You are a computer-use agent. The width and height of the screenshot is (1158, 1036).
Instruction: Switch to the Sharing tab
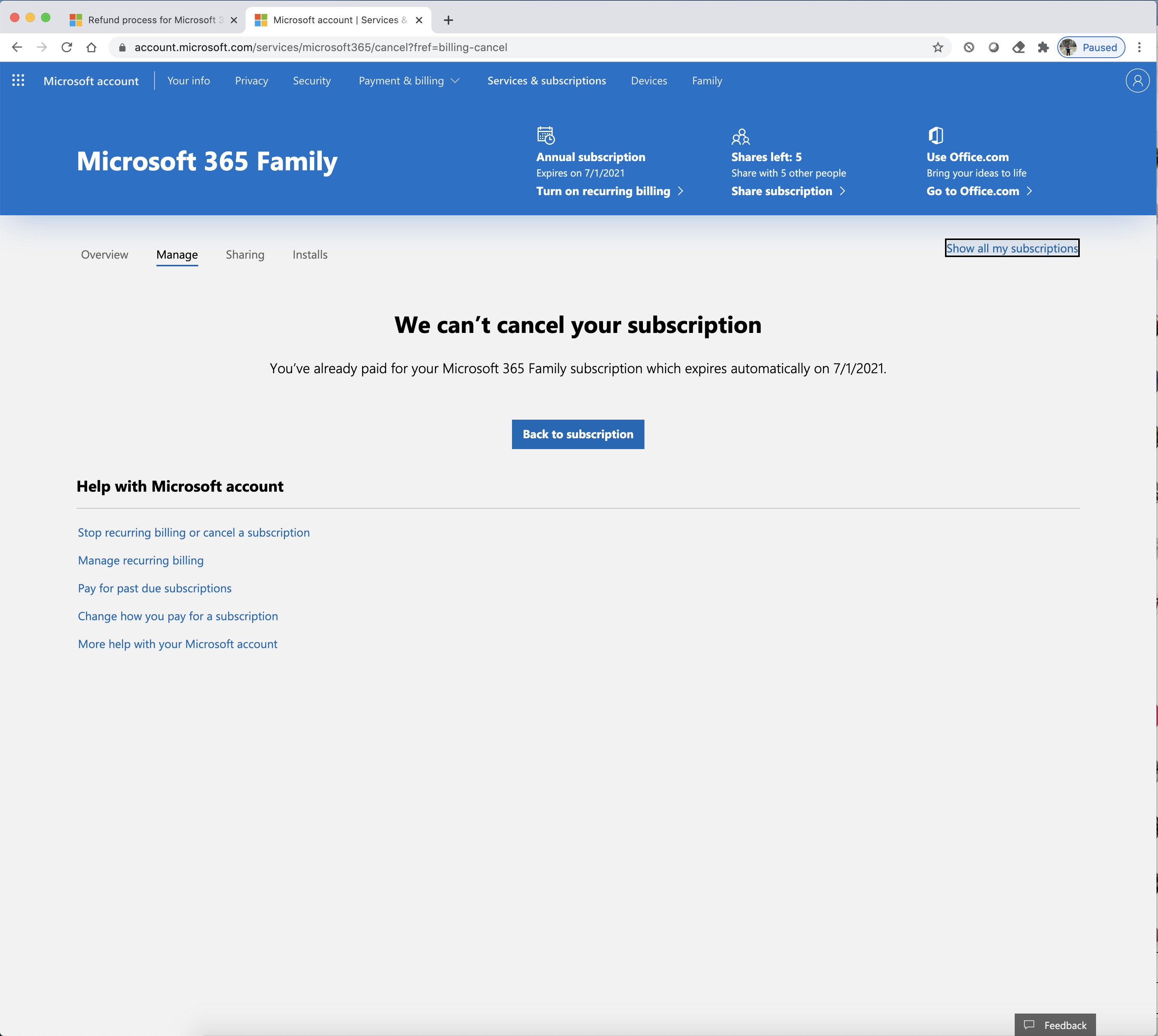pos(245,254)
